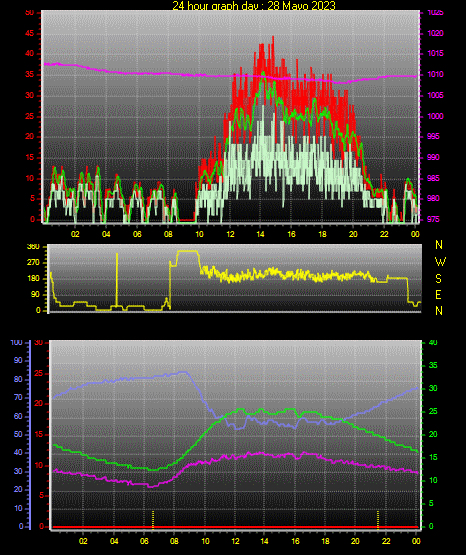The image size is (466, 555).
Task: Click the S compass letter beside the direction graph
Action: 438,279
